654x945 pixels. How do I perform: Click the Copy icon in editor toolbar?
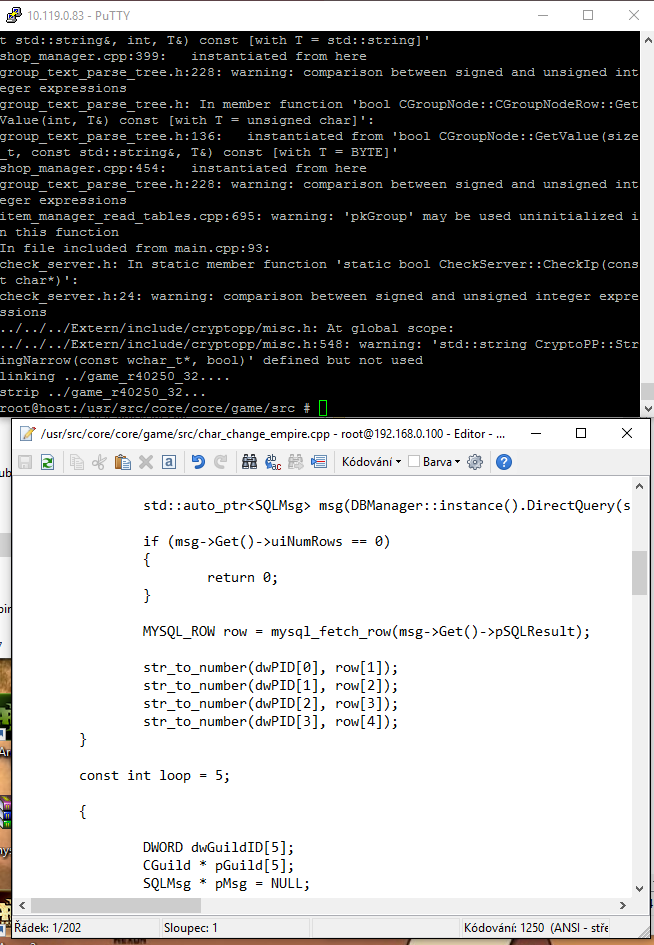click(77, 462)
